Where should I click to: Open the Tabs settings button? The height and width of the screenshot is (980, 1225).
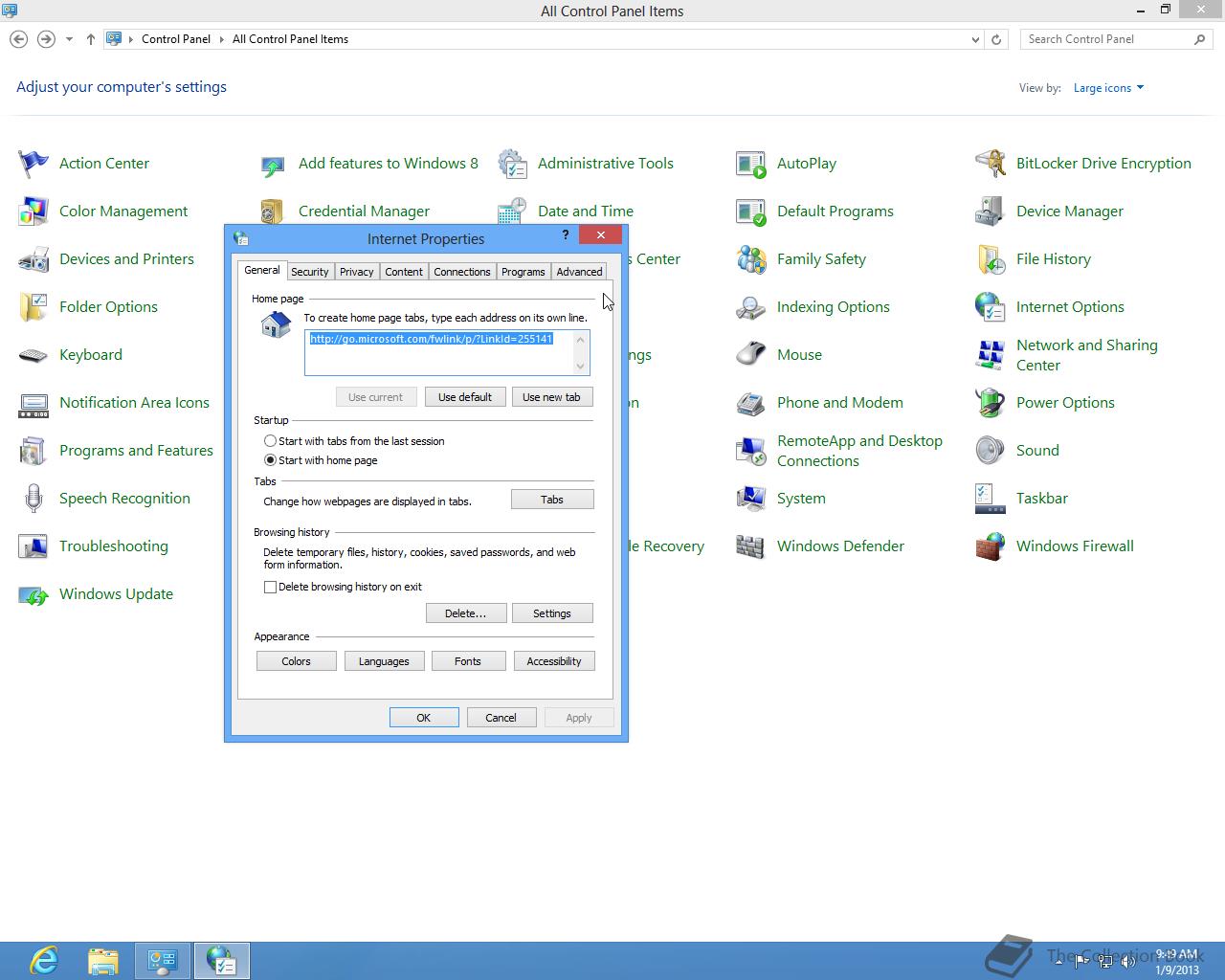[552, 500]
